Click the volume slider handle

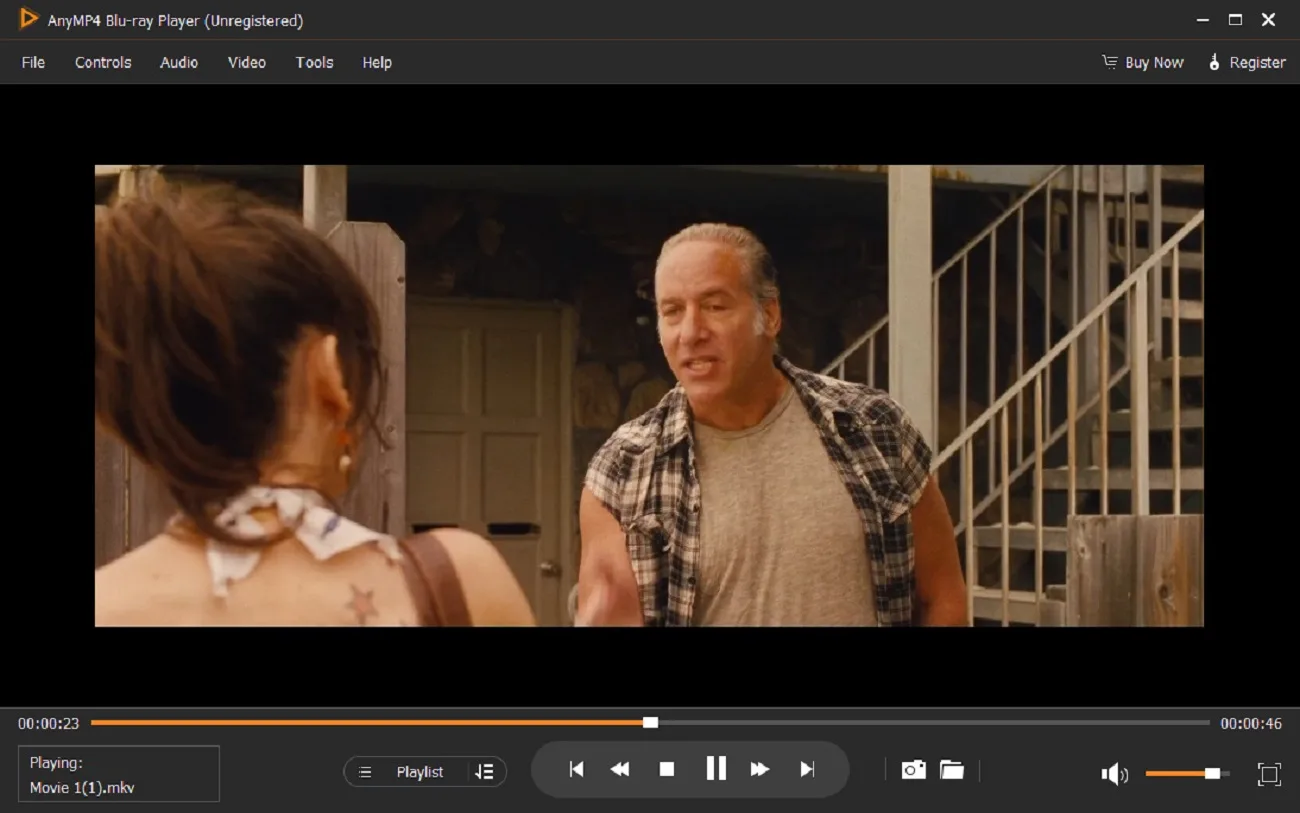(1212, 773)
